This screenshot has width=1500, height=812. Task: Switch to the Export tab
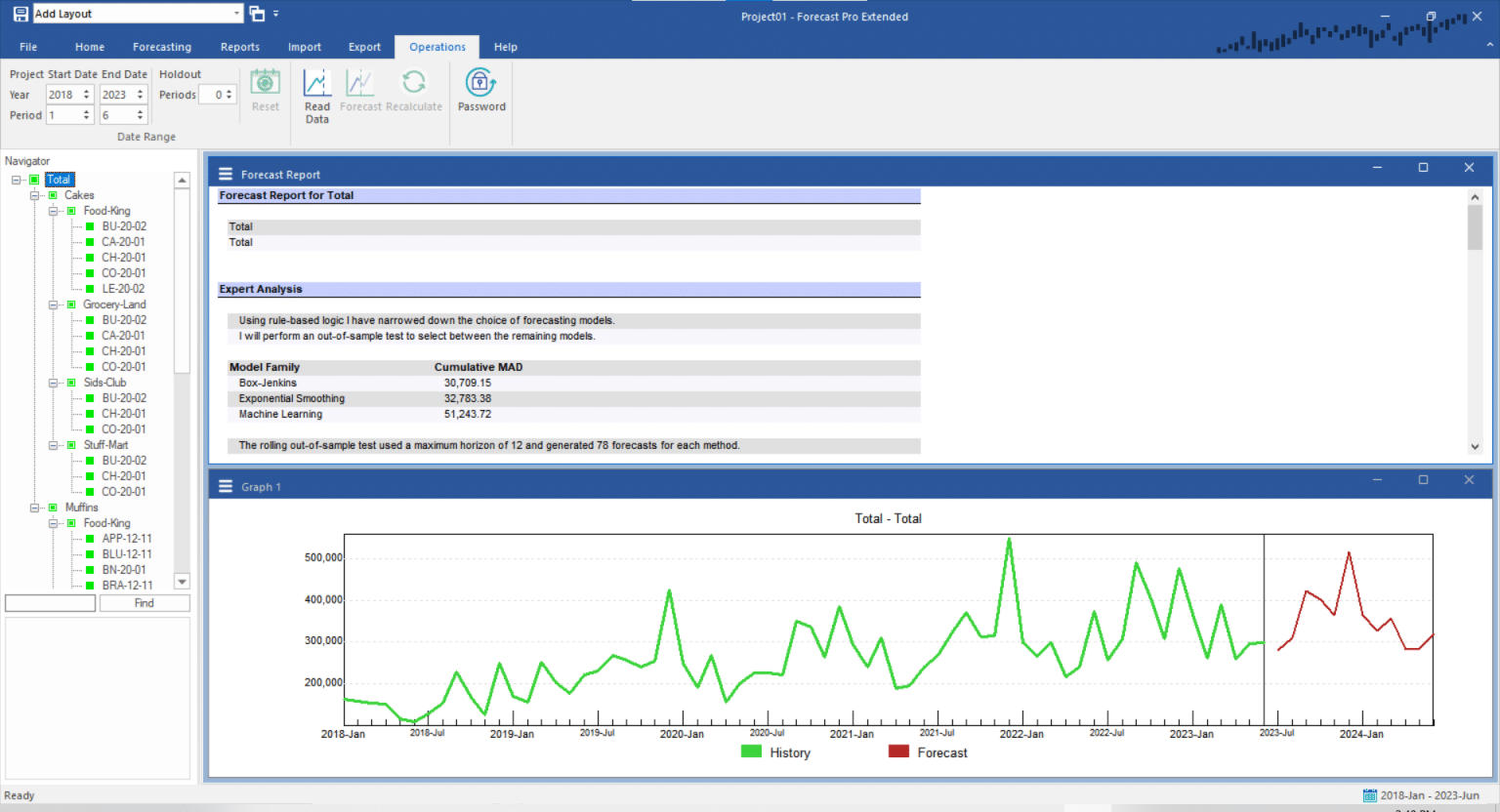364,47
